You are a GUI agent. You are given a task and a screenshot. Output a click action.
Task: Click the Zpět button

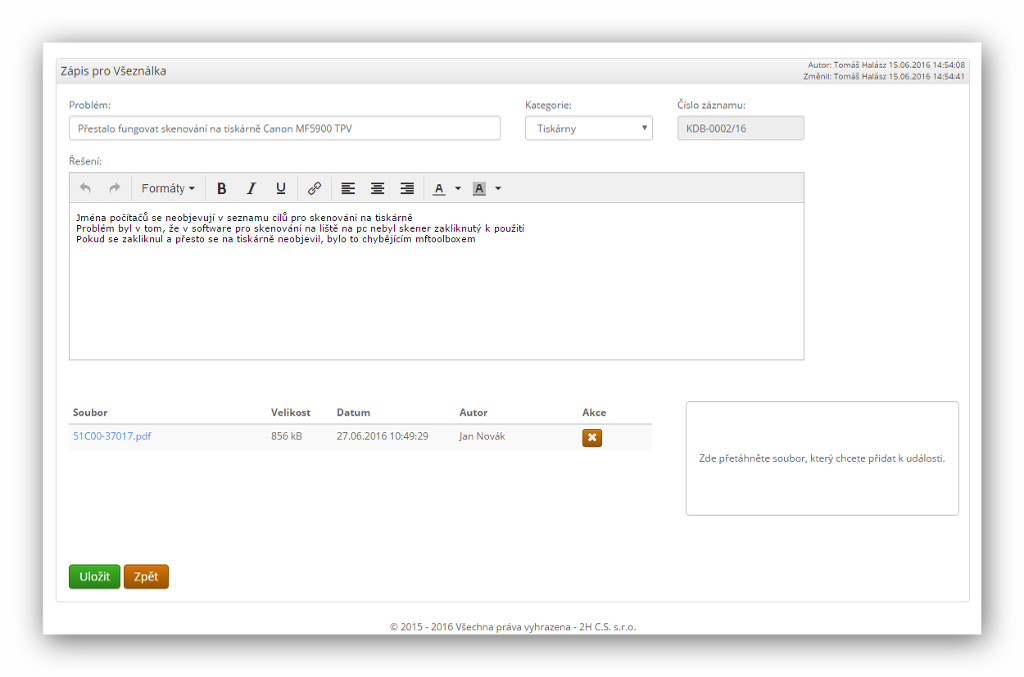point(146,577)
